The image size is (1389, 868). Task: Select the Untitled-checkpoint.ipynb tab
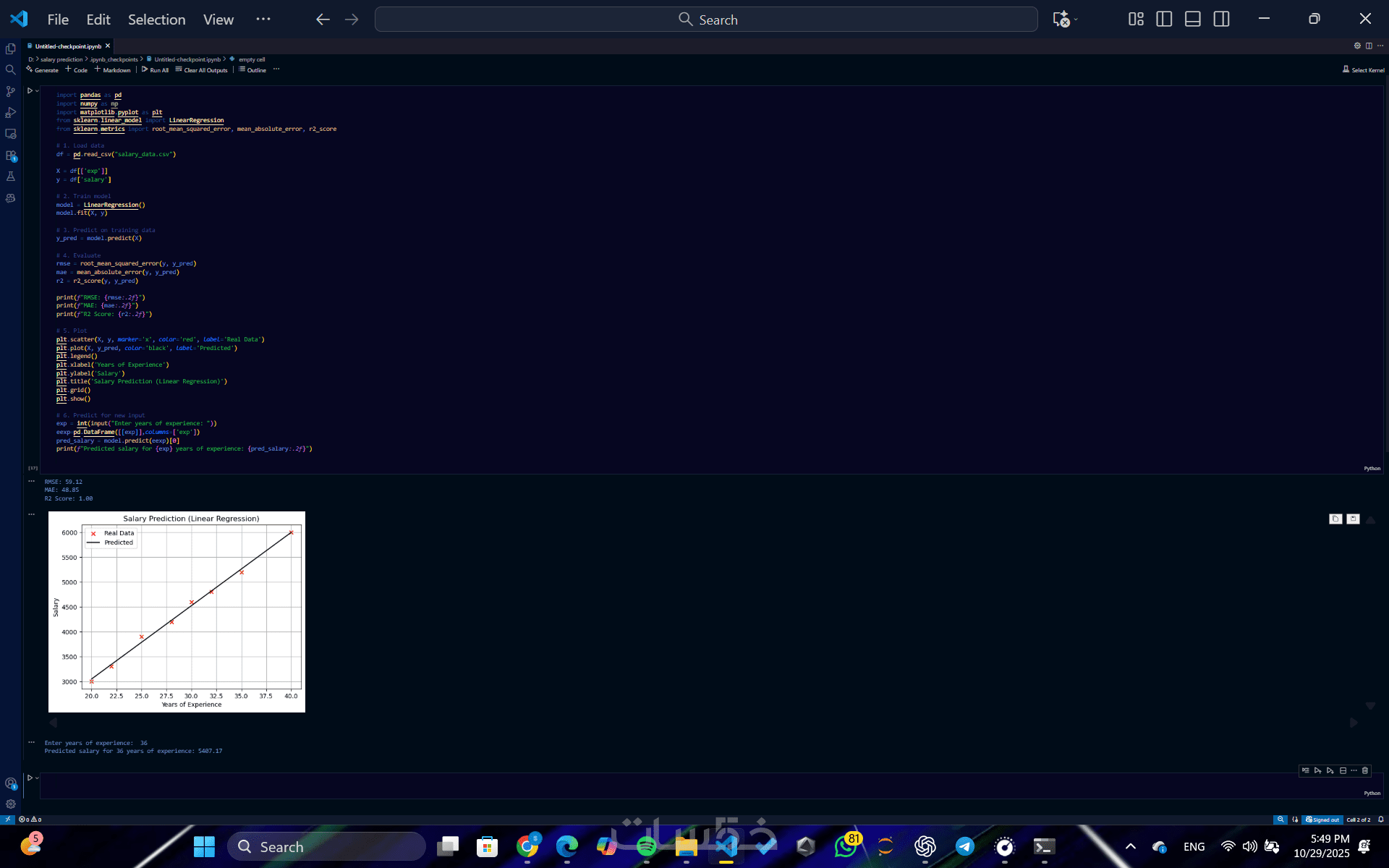pyautogui.click(x=68, y=46)
